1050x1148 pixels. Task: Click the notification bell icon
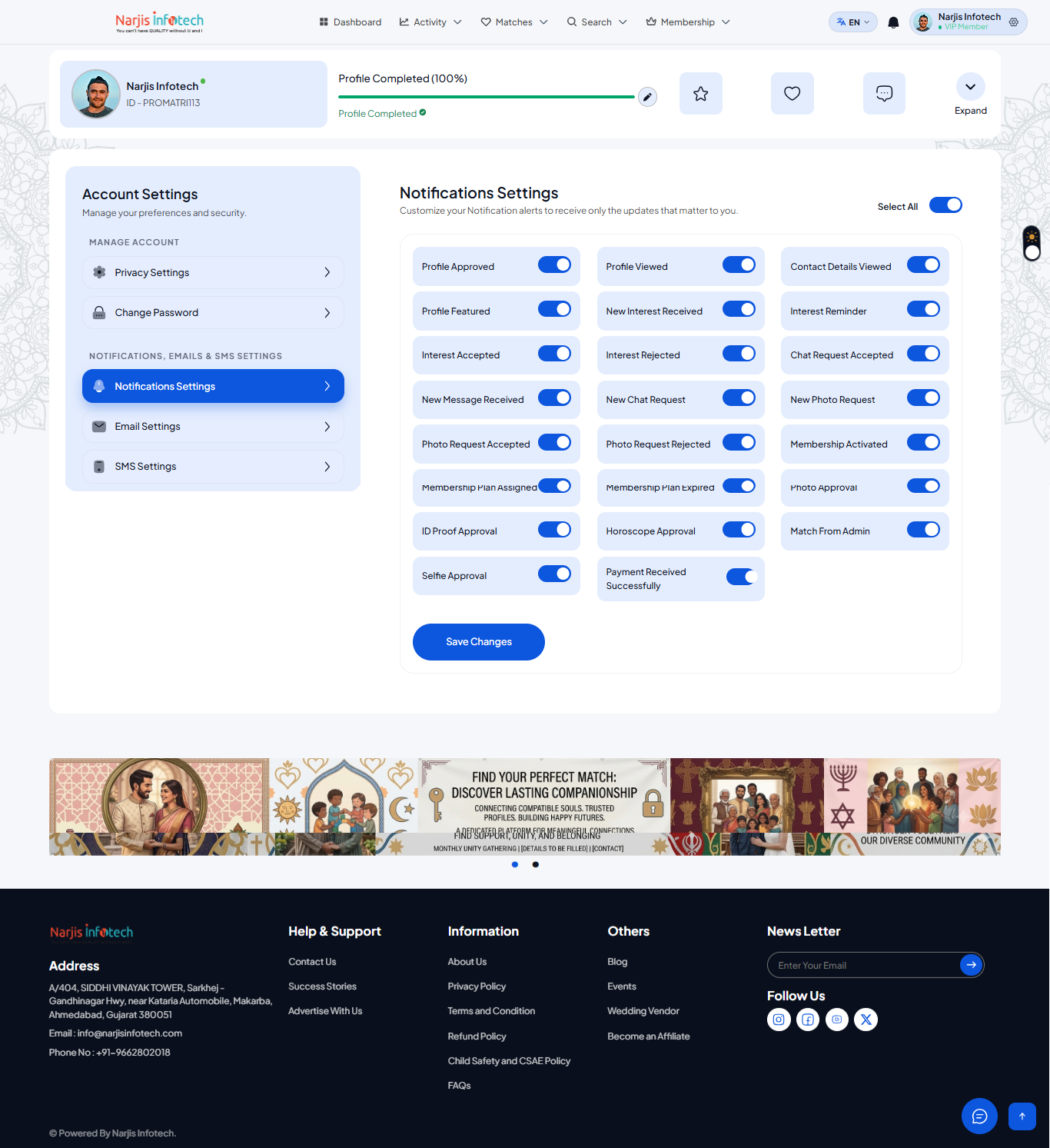893,22
